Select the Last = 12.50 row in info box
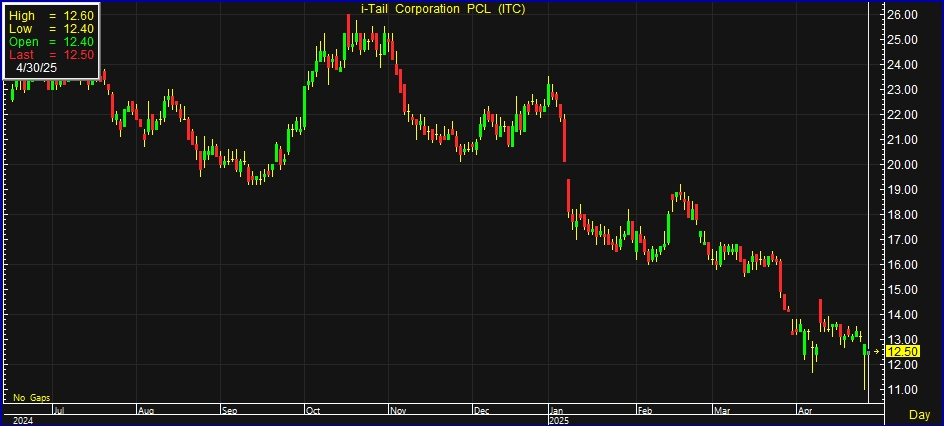944x426 pixels. (x=51, y=55)
